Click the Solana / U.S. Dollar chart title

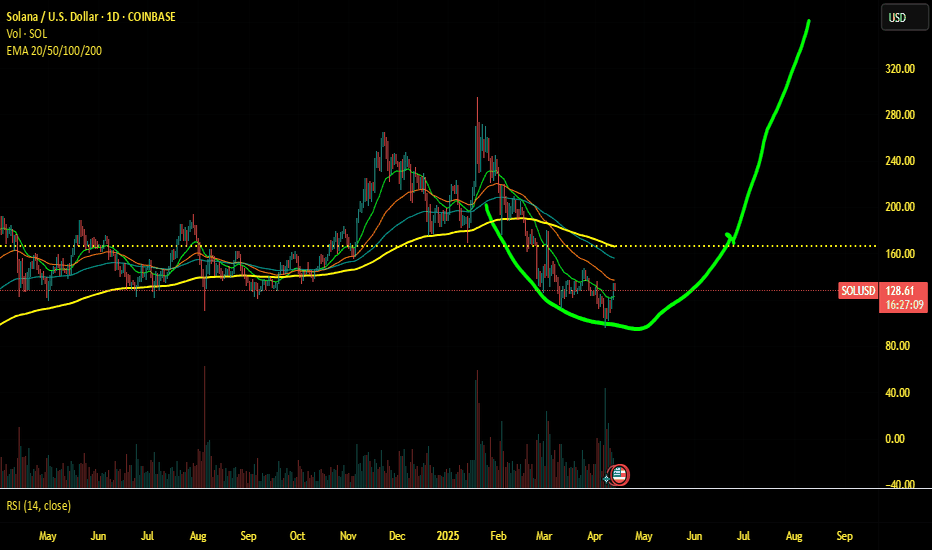coord(91,17)
